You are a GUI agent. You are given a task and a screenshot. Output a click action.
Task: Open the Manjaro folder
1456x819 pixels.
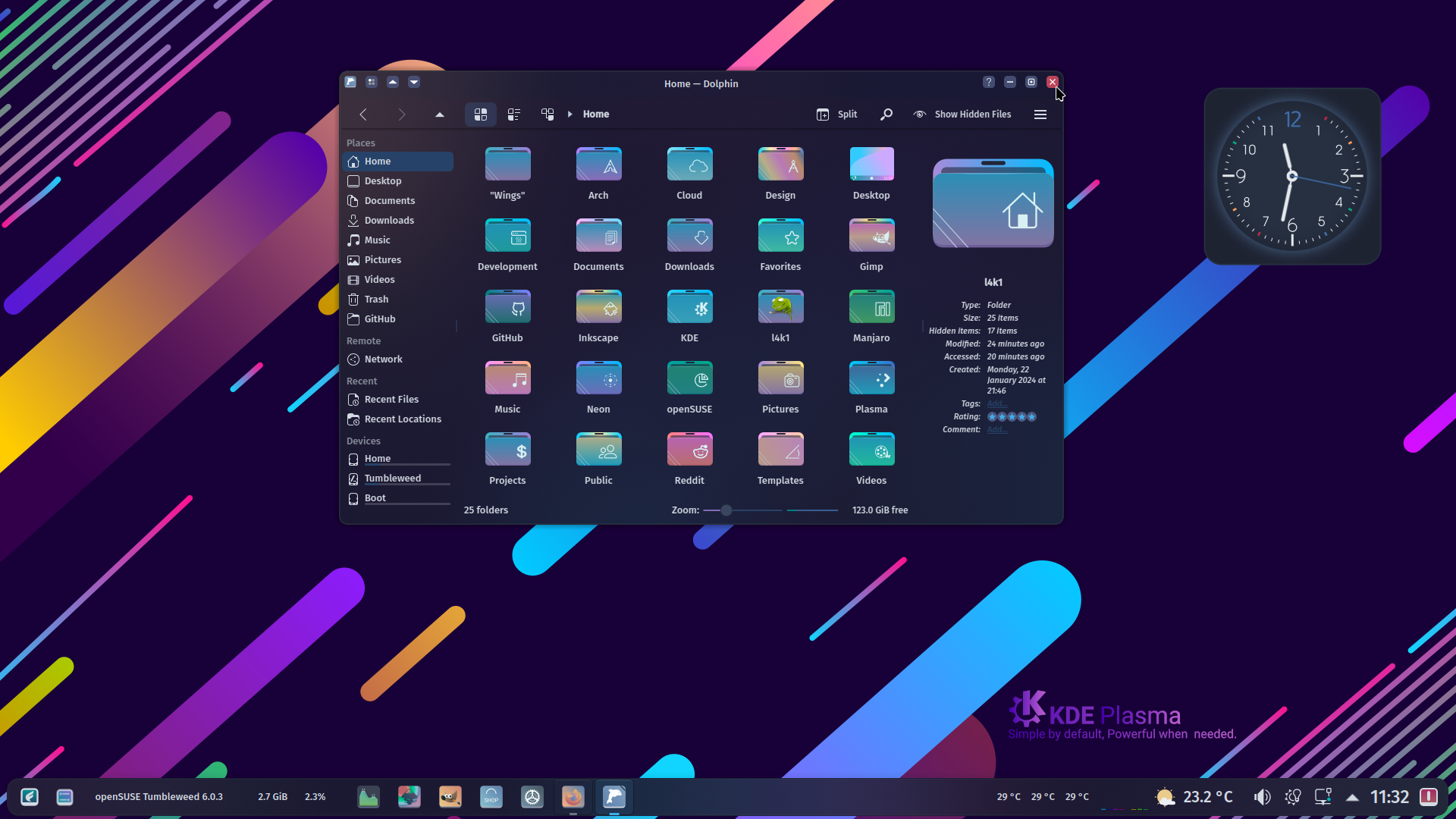[871, 316]
